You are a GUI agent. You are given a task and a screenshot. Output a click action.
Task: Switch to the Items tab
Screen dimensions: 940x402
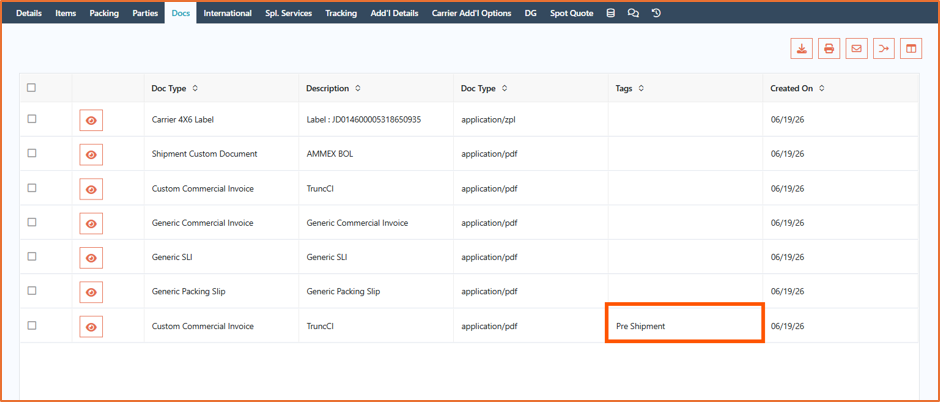pyautogui.click(x=65, y=13)
